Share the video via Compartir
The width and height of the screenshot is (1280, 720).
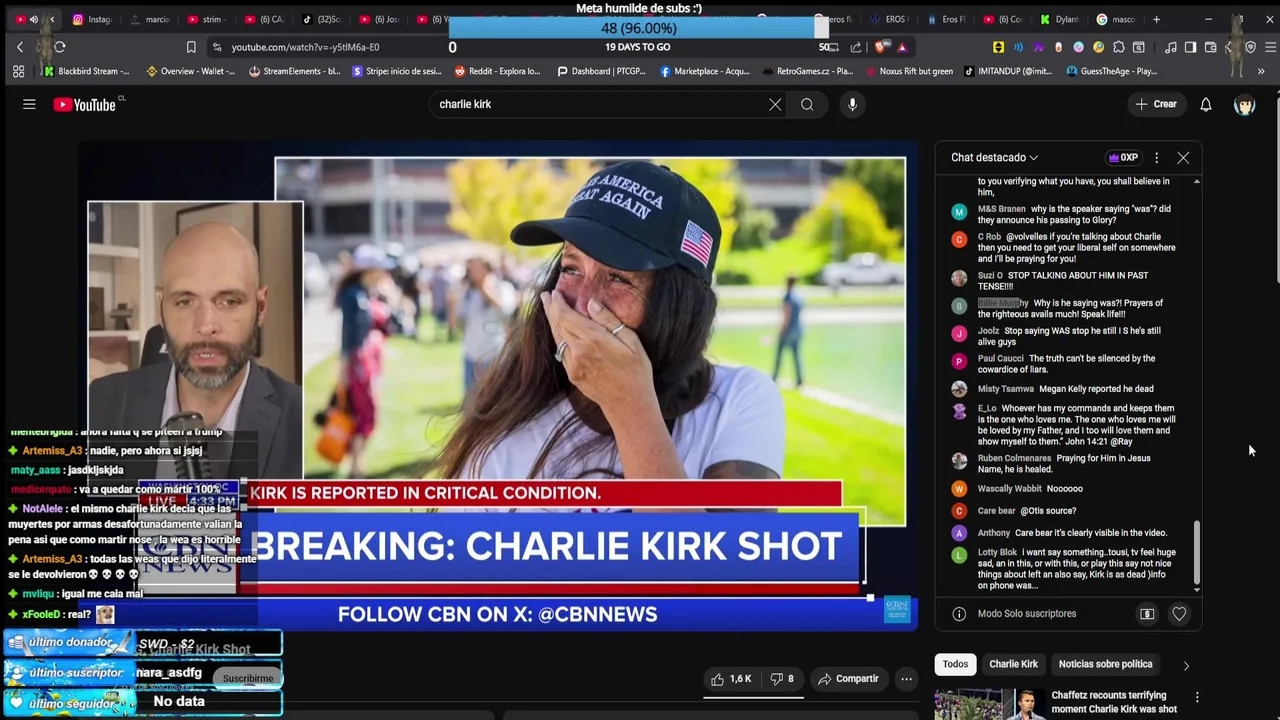pos(847,679)
